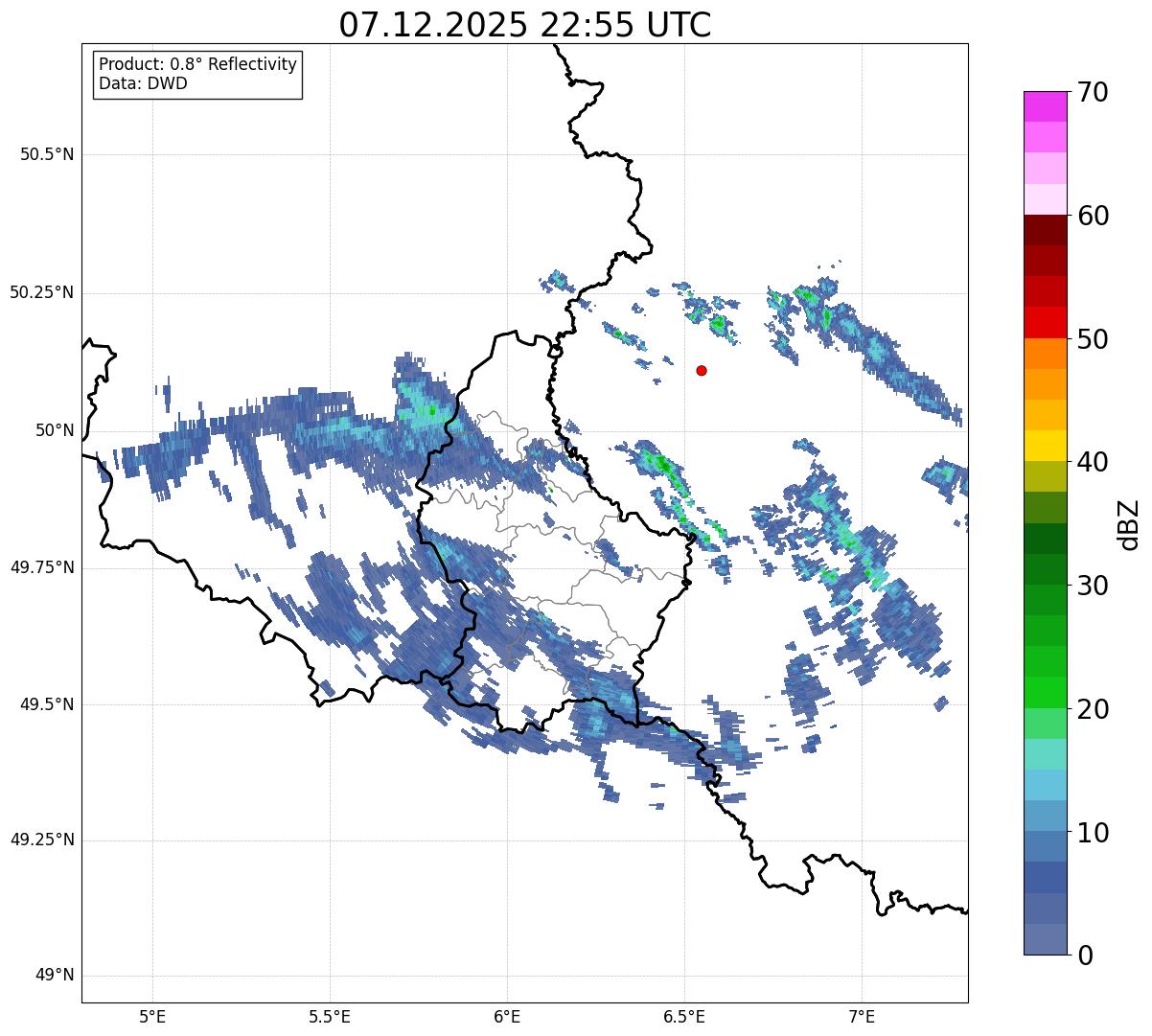Click the latitude label 49.25°N
Screen dimensions: 1152x1036
pos(42,840)
